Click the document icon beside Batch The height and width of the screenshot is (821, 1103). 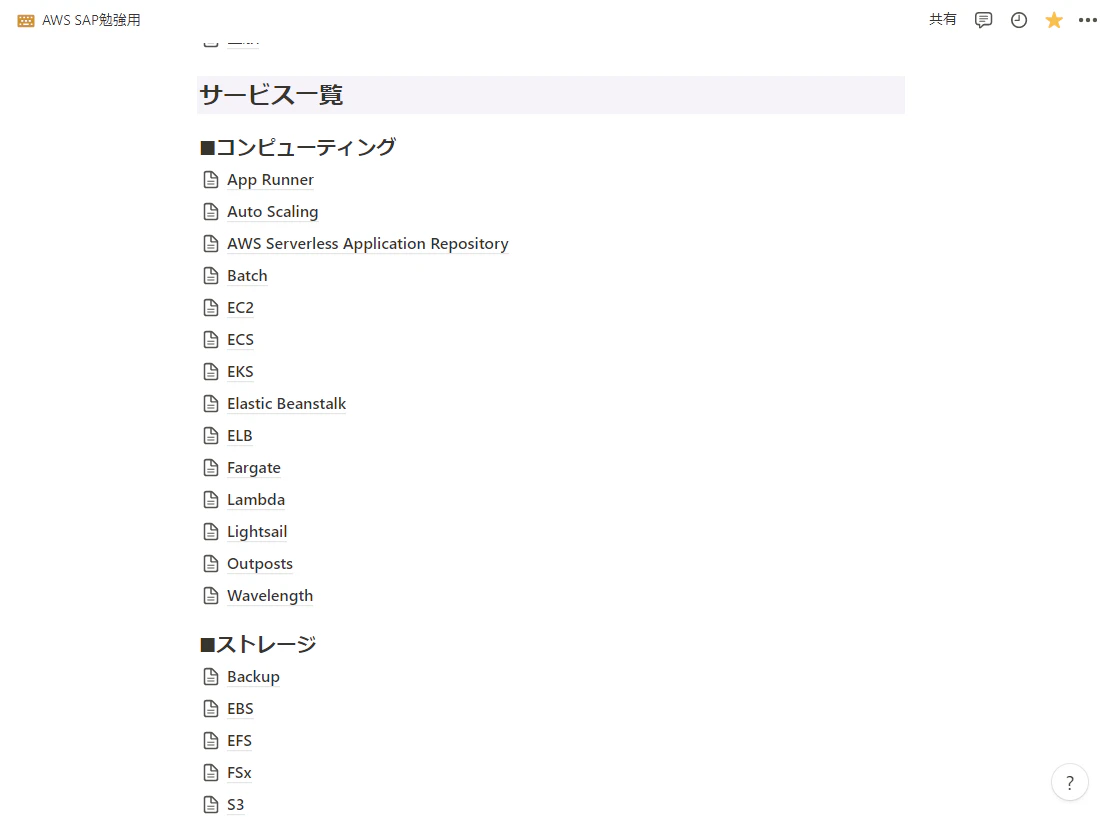[211, 276]
